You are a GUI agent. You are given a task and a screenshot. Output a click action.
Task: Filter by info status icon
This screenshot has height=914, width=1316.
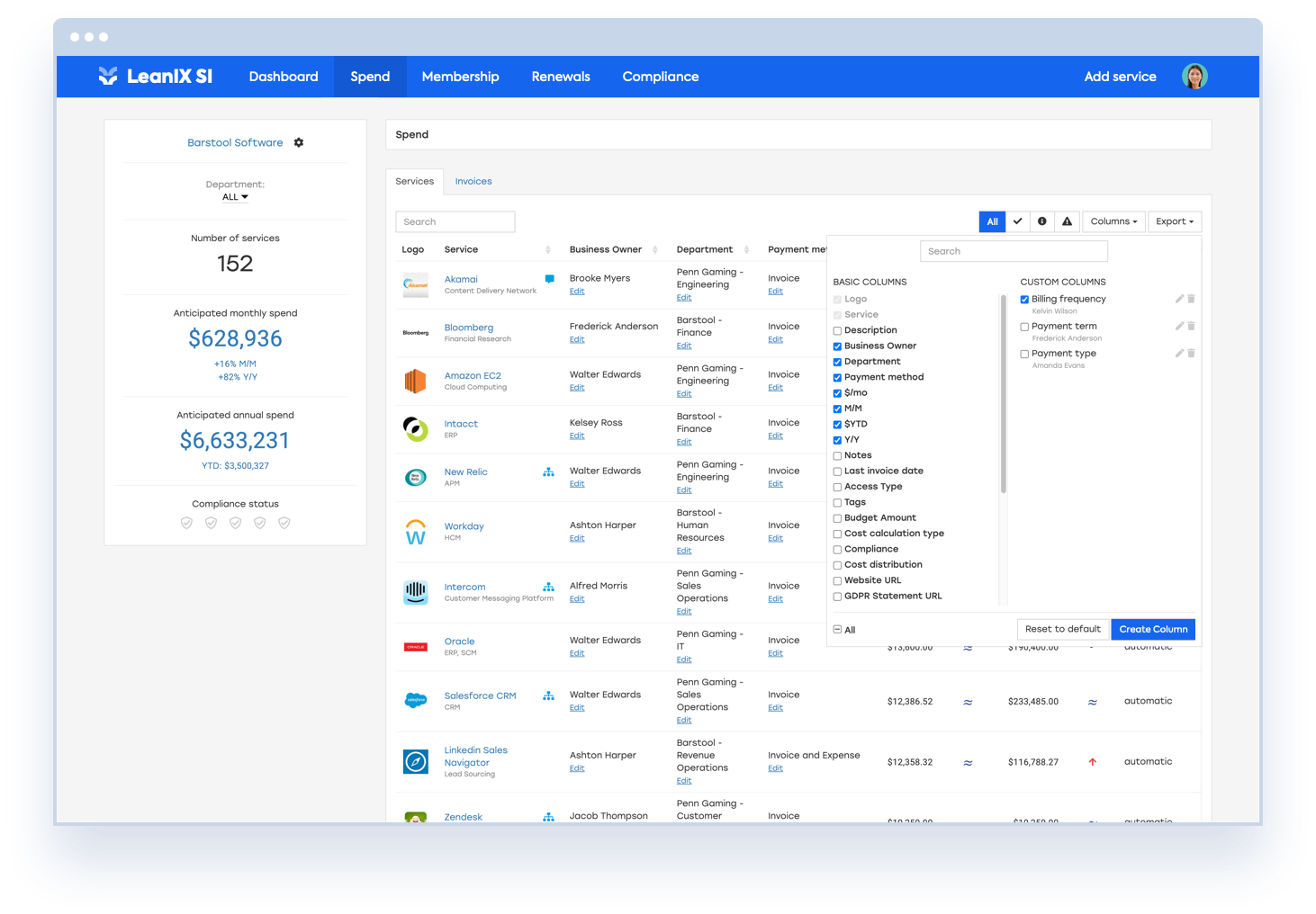(1042, 222)
